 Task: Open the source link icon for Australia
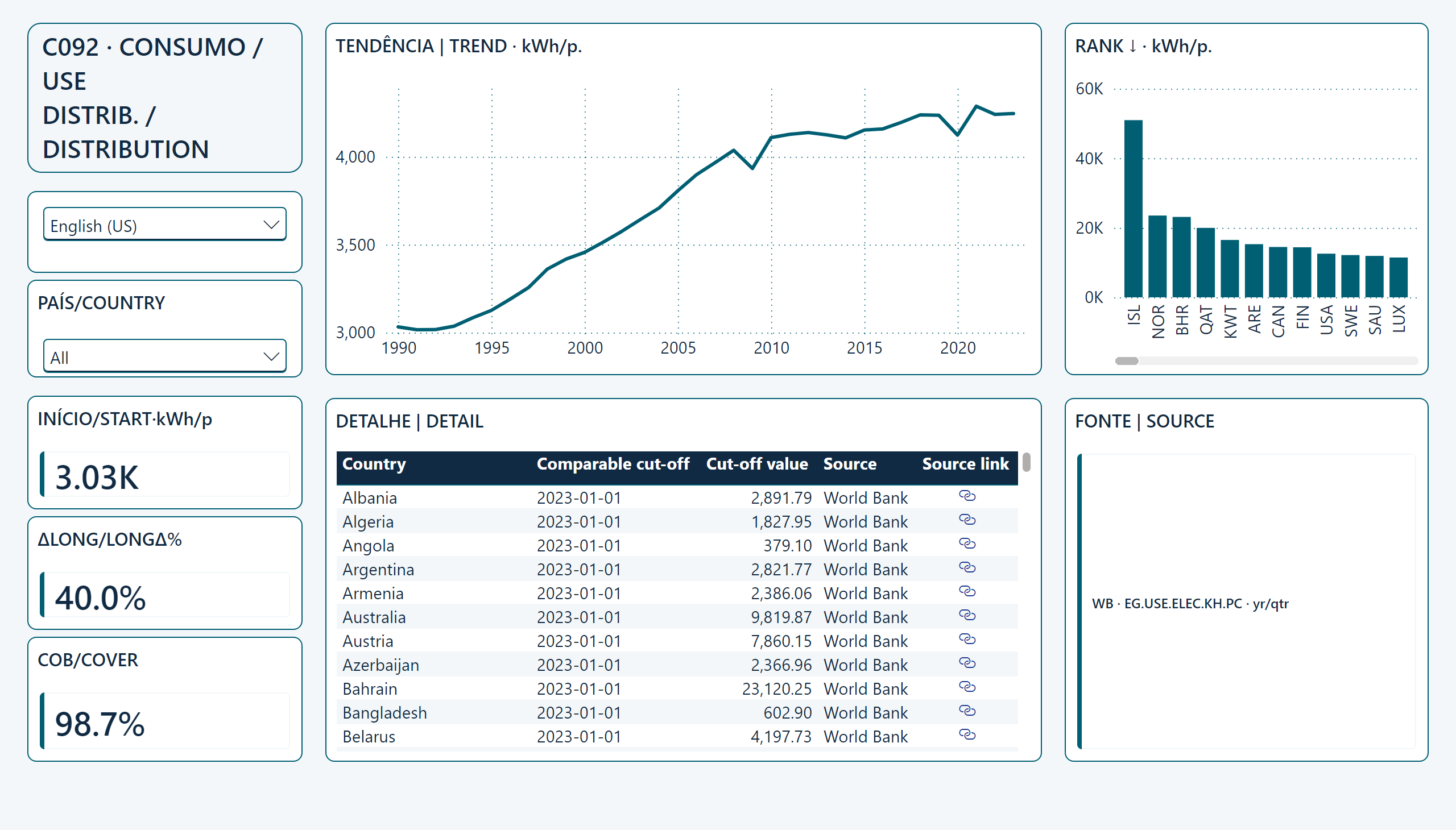pos(967,616)
